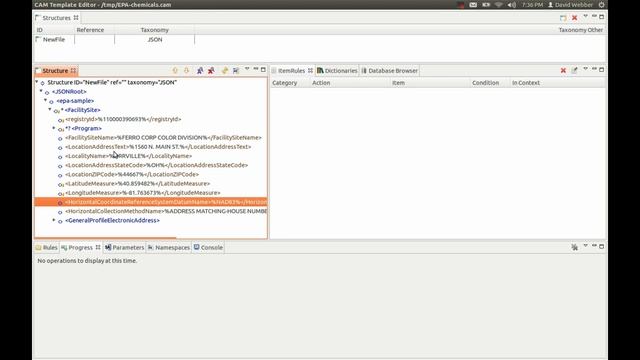Select the LongitudeMeasure element row
The image size is (640, 360).
tap(142, 193)
